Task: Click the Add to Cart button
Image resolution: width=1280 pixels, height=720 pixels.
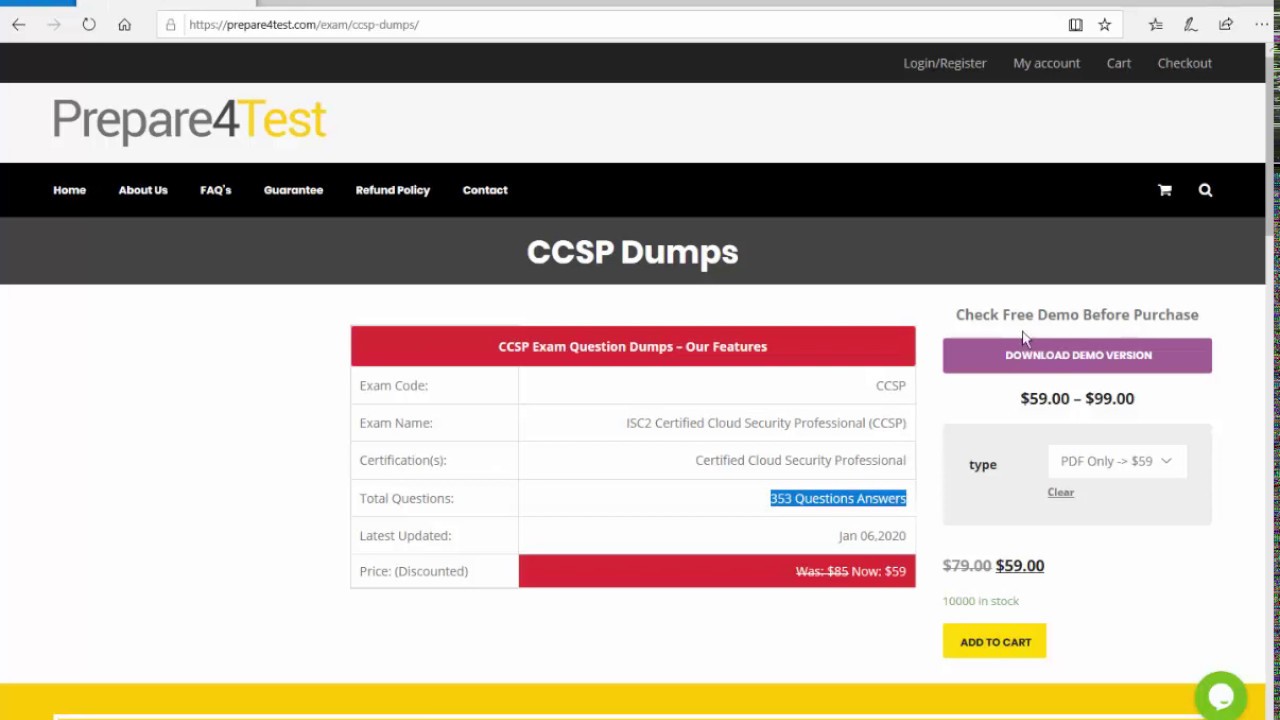Action: tap(995, 642)
